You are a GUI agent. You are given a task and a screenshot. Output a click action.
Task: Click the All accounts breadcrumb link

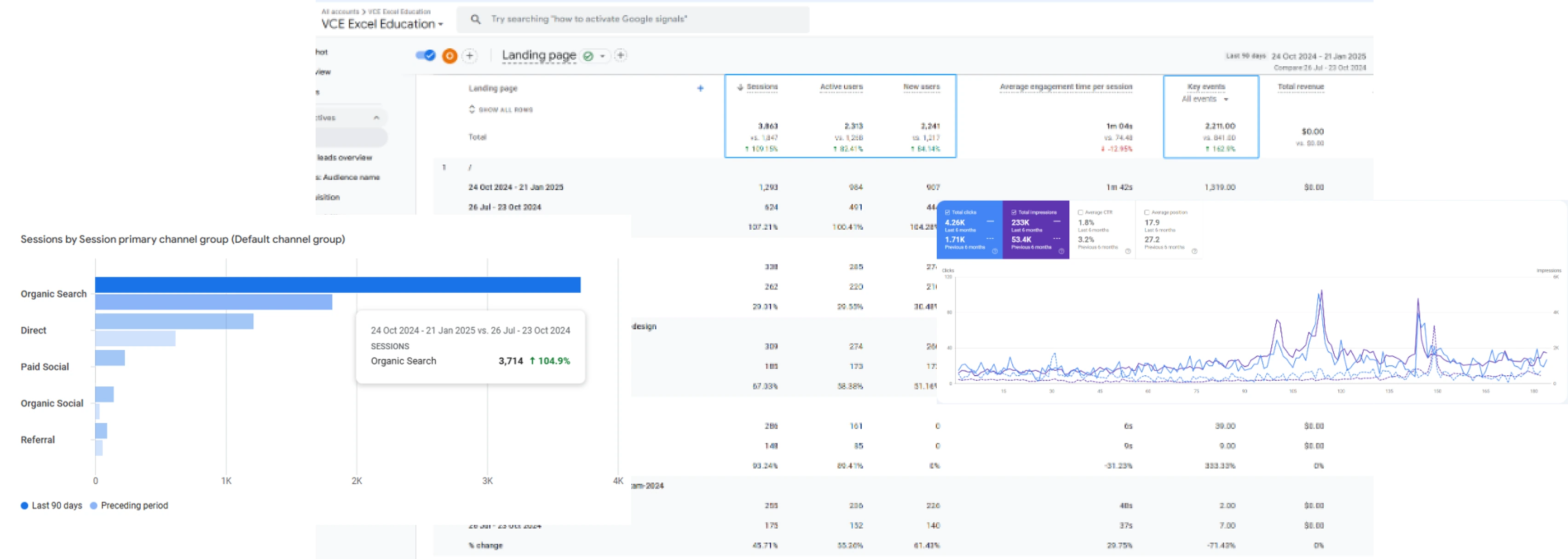(x=340, y=12)
